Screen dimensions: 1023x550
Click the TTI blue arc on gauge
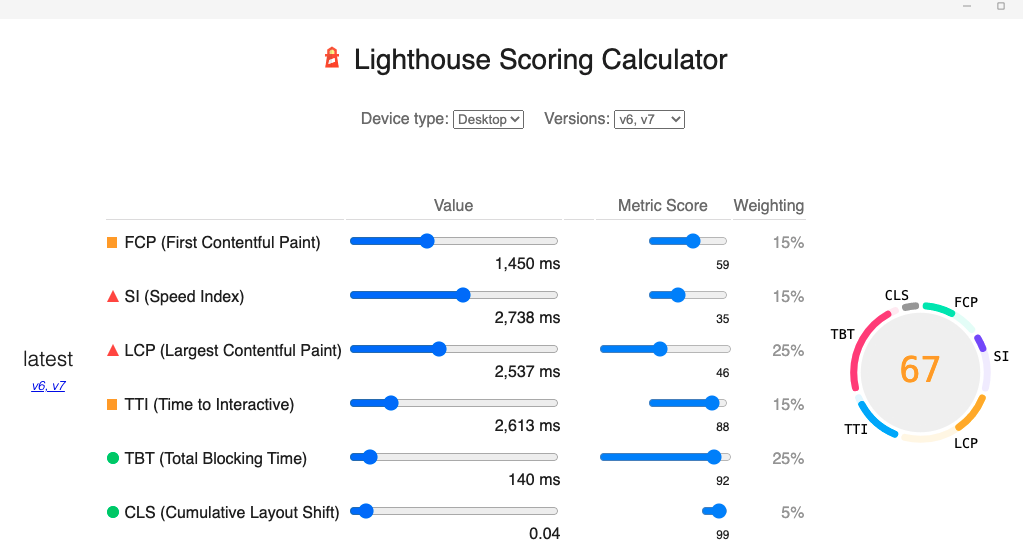tap(875, 421)
